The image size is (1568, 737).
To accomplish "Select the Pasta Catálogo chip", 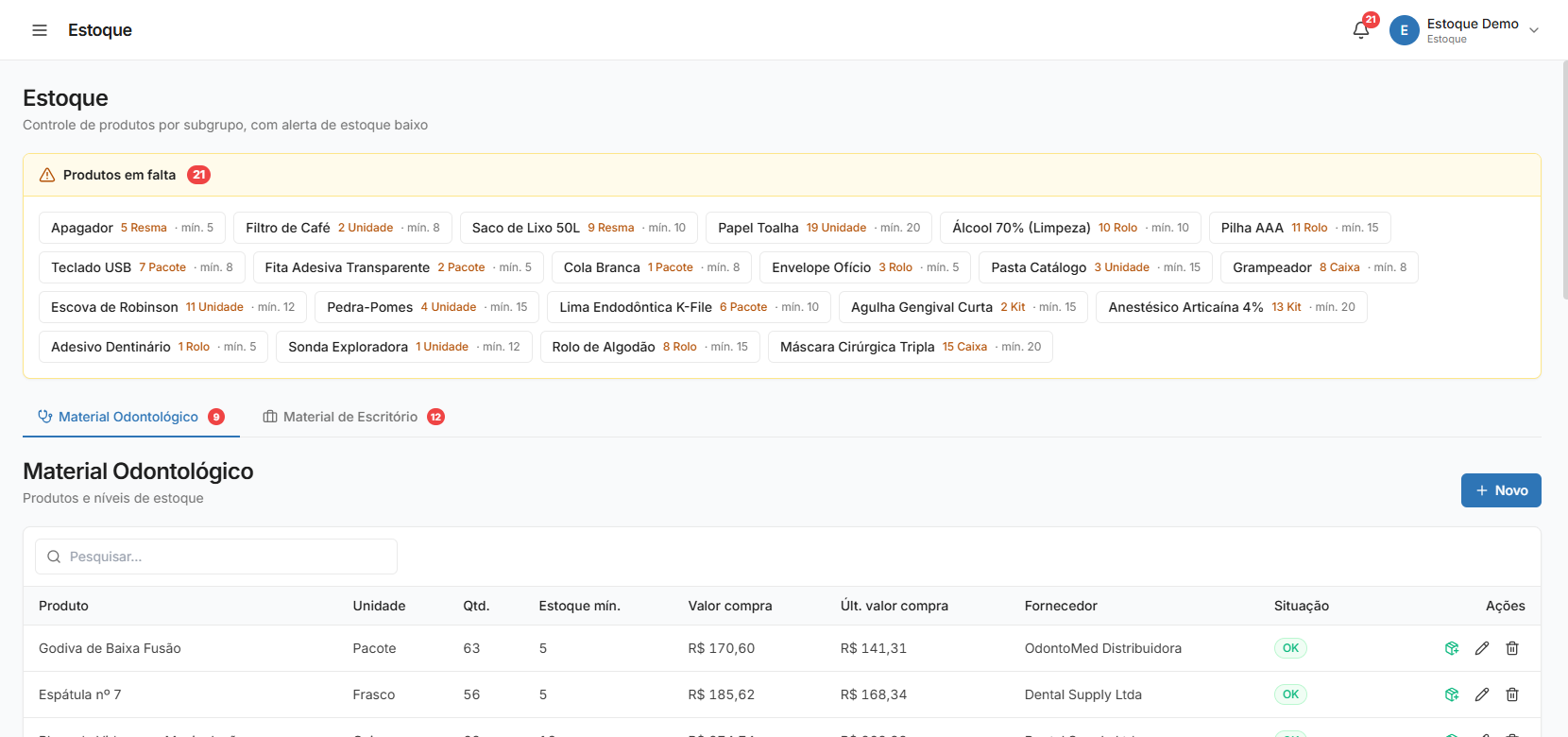I will 1096,267.
